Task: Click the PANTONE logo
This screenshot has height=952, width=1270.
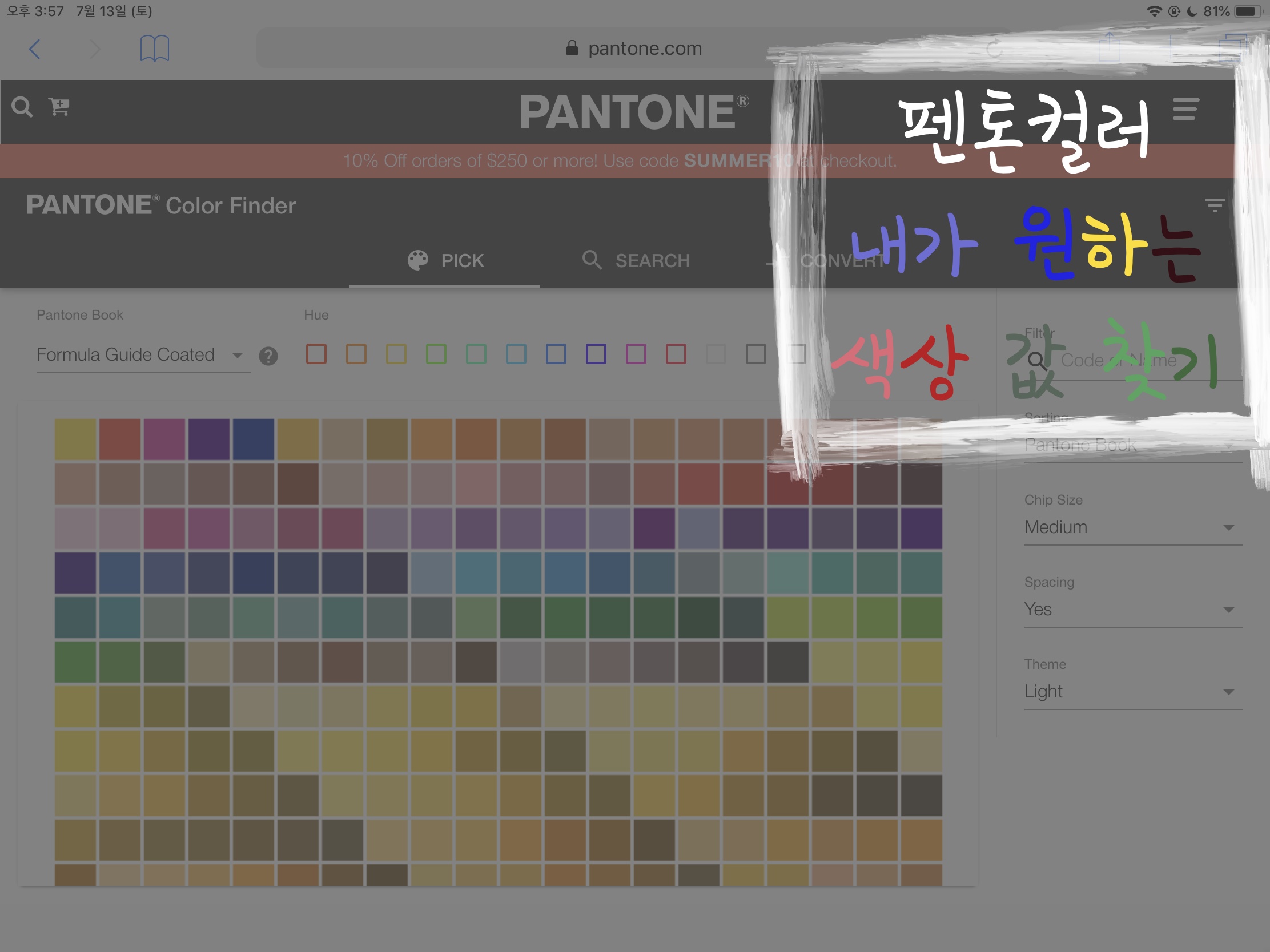Action: [x=634, y=112]
